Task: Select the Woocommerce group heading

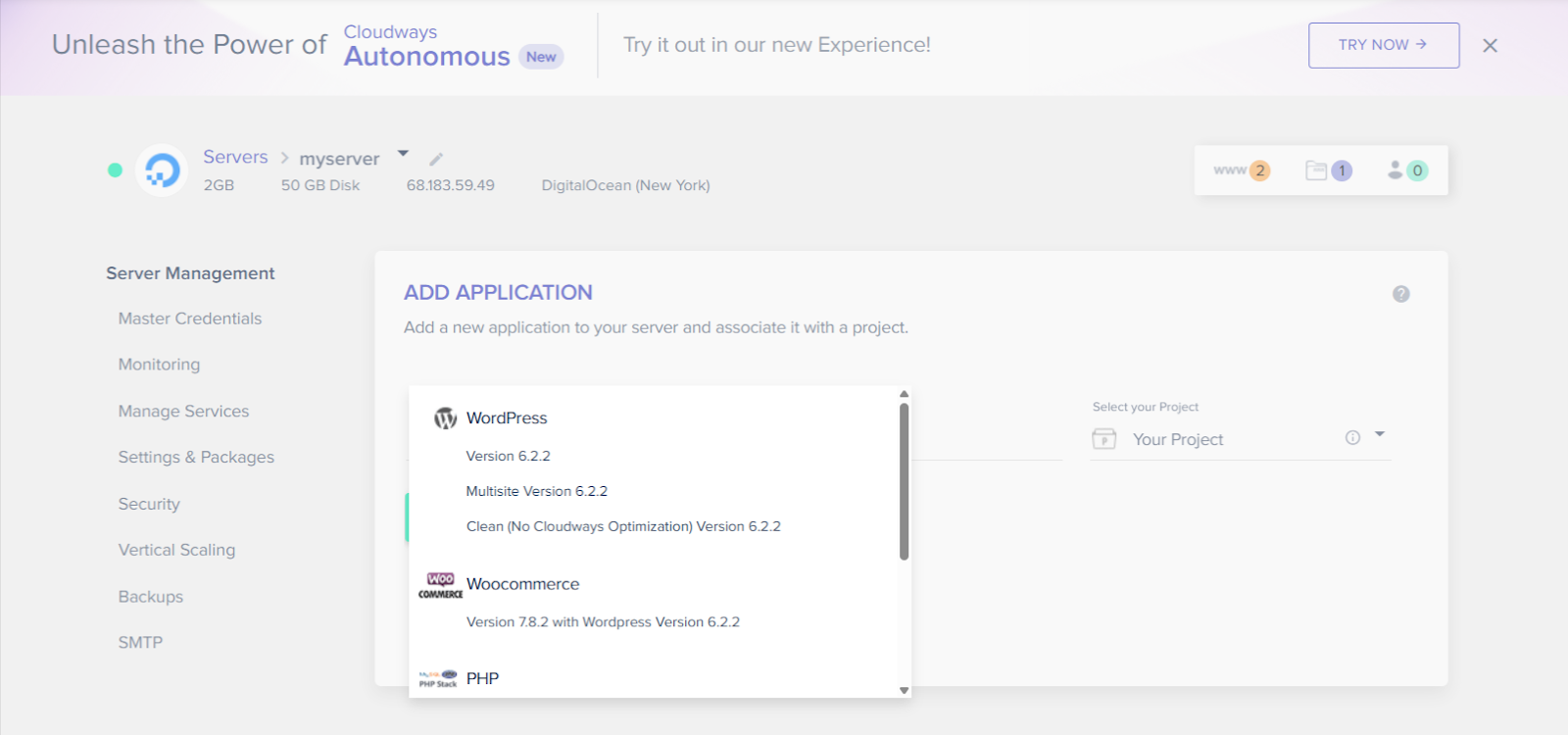Action: (x=522, y=584)
